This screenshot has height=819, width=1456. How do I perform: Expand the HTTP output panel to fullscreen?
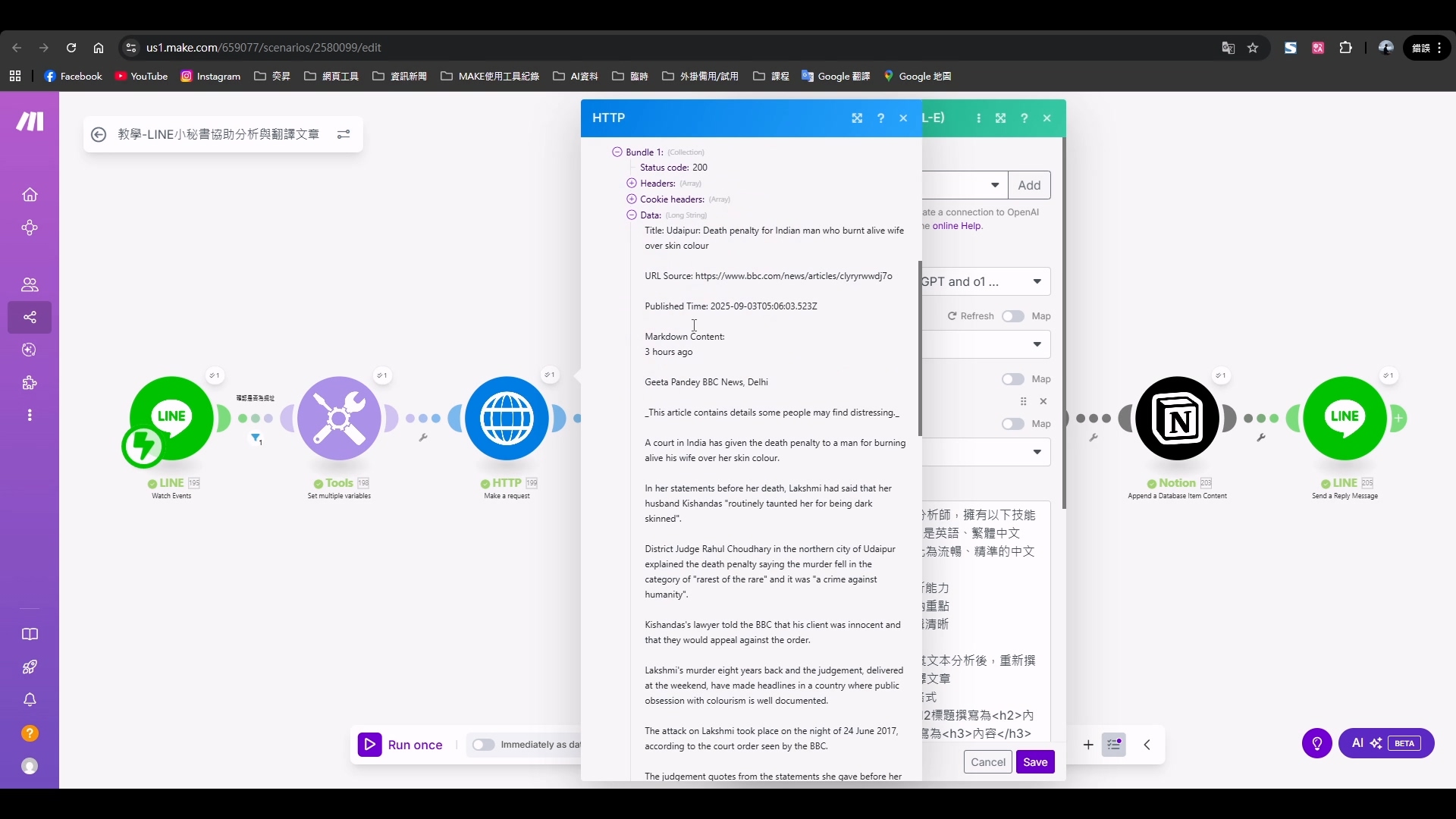857,118
